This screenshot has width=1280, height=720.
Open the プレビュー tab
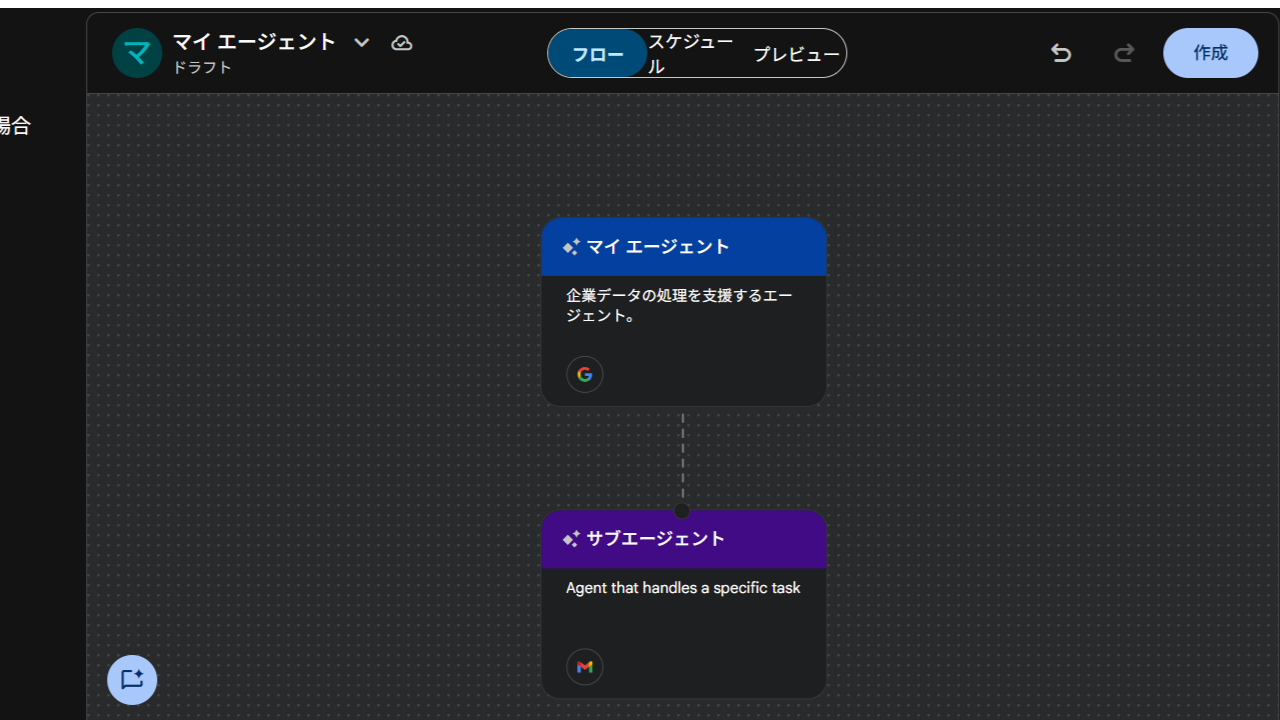(796, 54)
